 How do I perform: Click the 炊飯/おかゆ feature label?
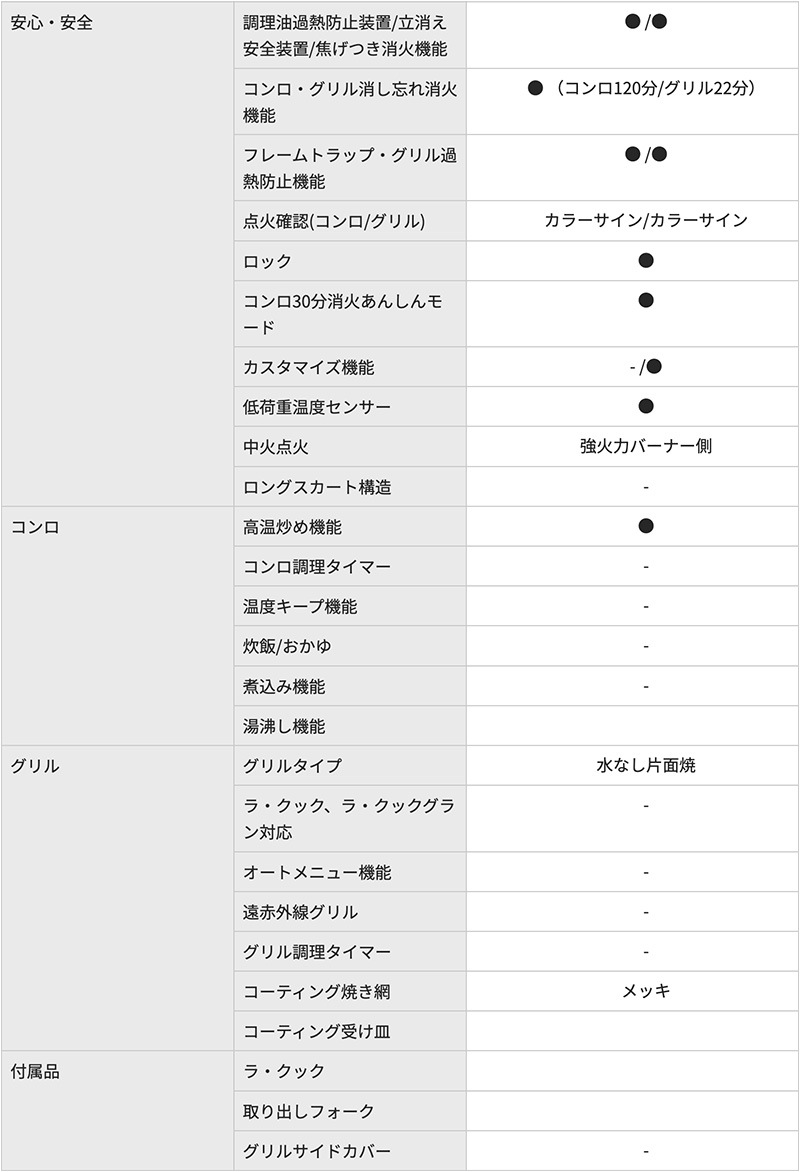point(287,646)
